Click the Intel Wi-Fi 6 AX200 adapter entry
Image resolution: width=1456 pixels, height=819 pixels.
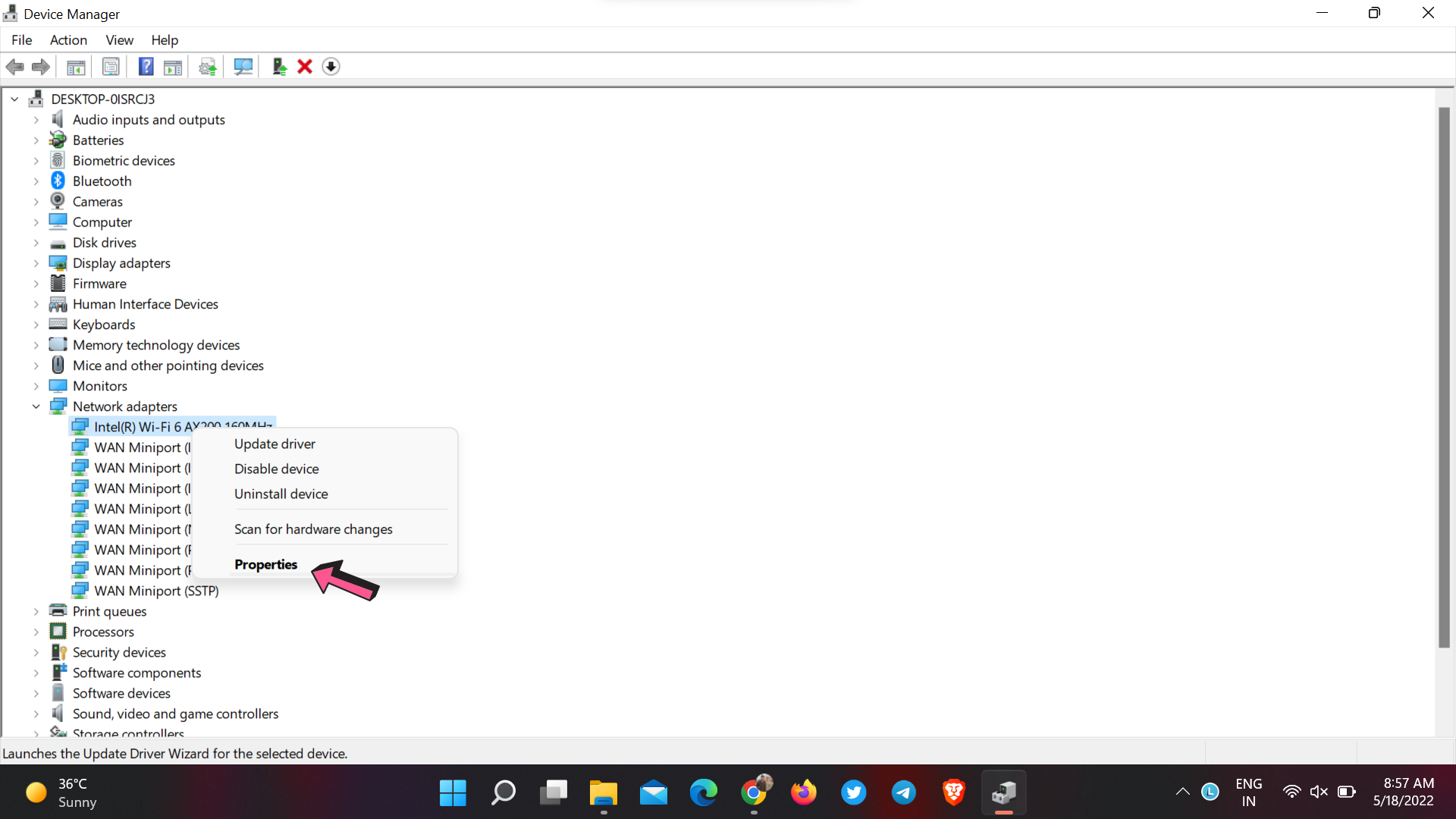(x=183, y=425)
